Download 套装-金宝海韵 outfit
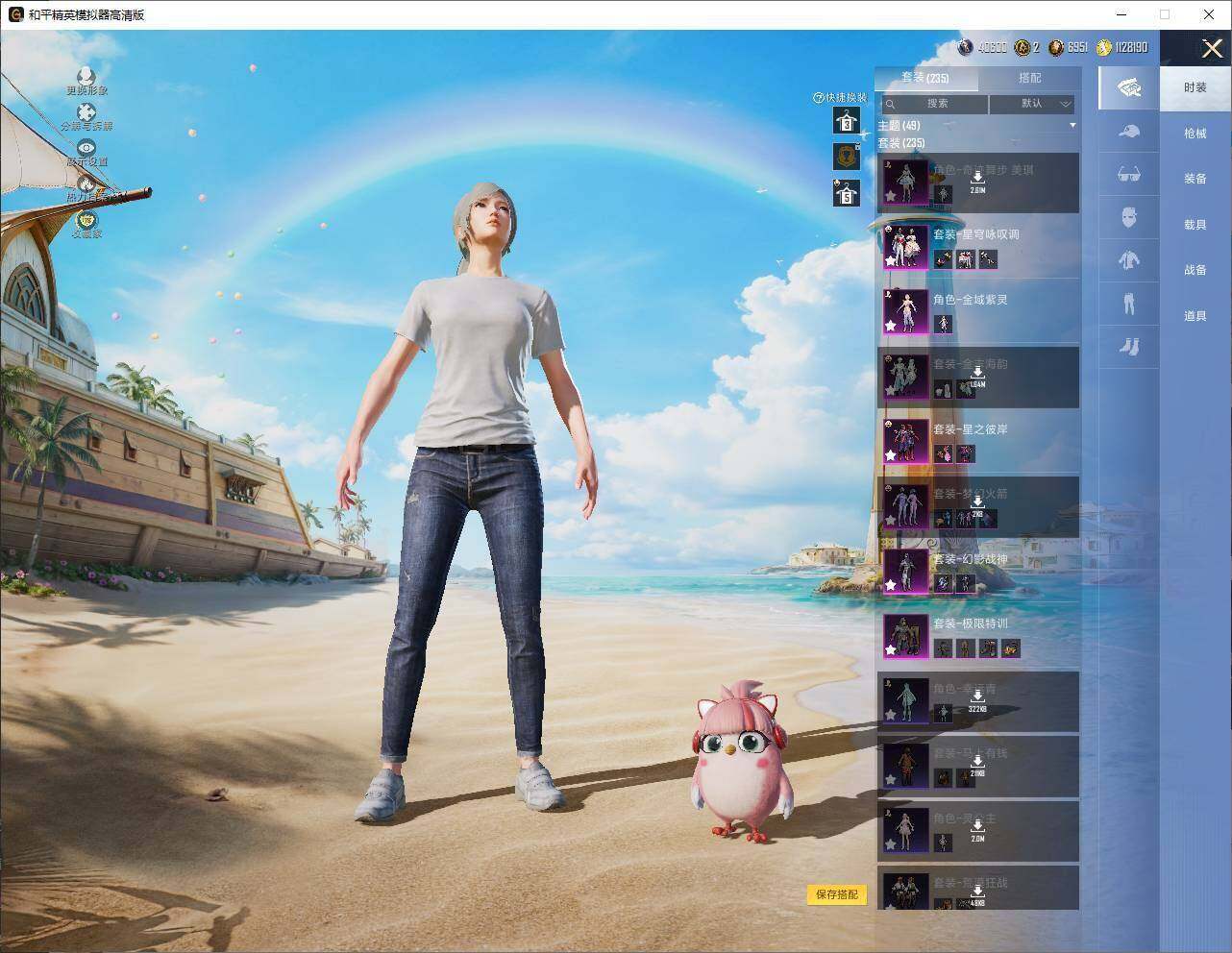This screenshot has height=953, width=1232. click(x=977, y=377)
